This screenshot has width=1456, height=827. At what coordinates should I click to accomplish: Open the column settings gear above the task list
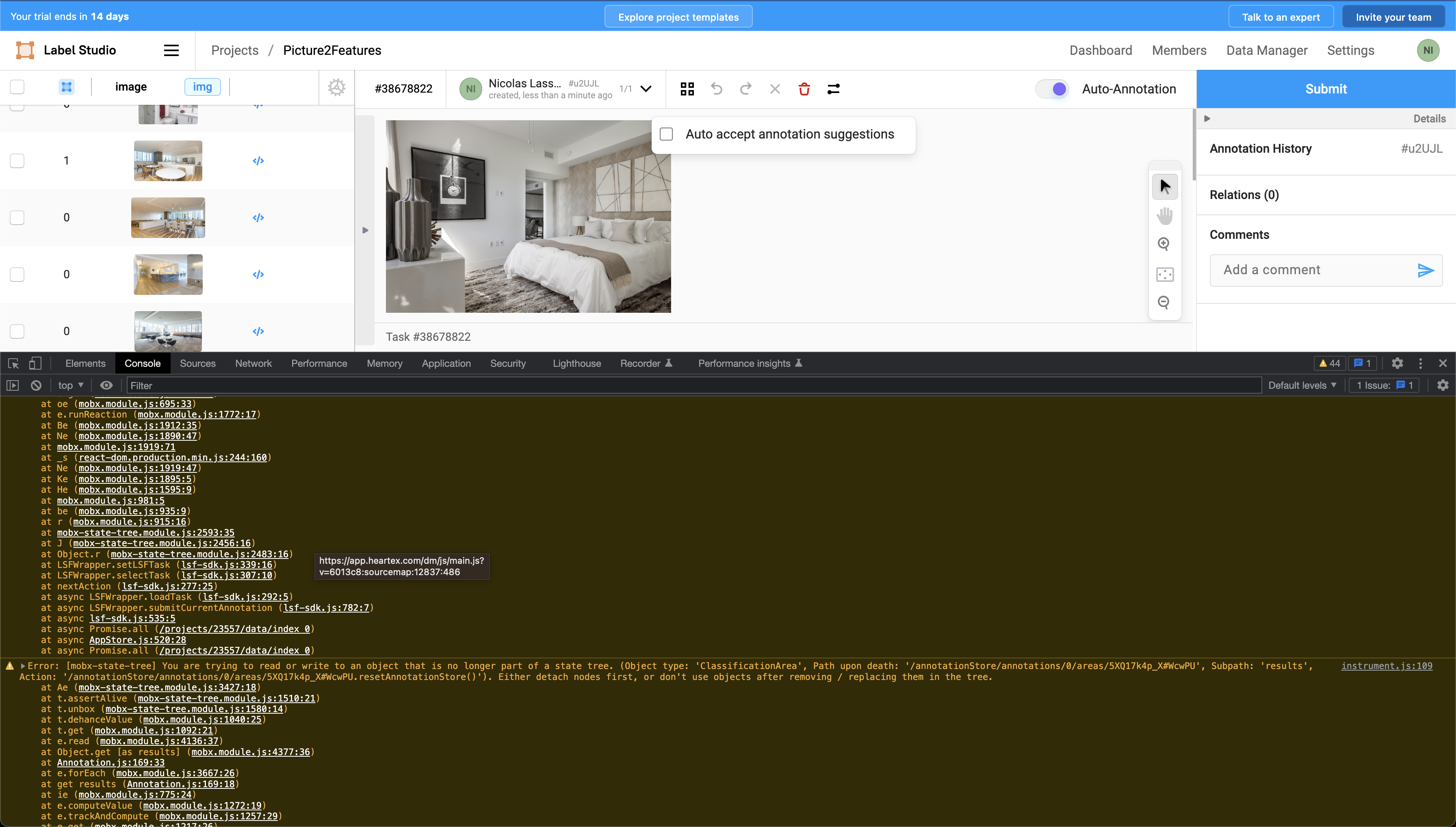pos(336,87)
